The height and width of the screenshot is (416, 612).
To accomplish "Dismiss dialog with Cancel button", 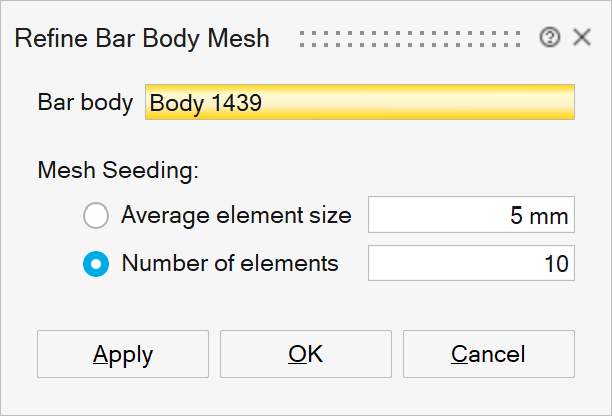I will coord(488,354).
